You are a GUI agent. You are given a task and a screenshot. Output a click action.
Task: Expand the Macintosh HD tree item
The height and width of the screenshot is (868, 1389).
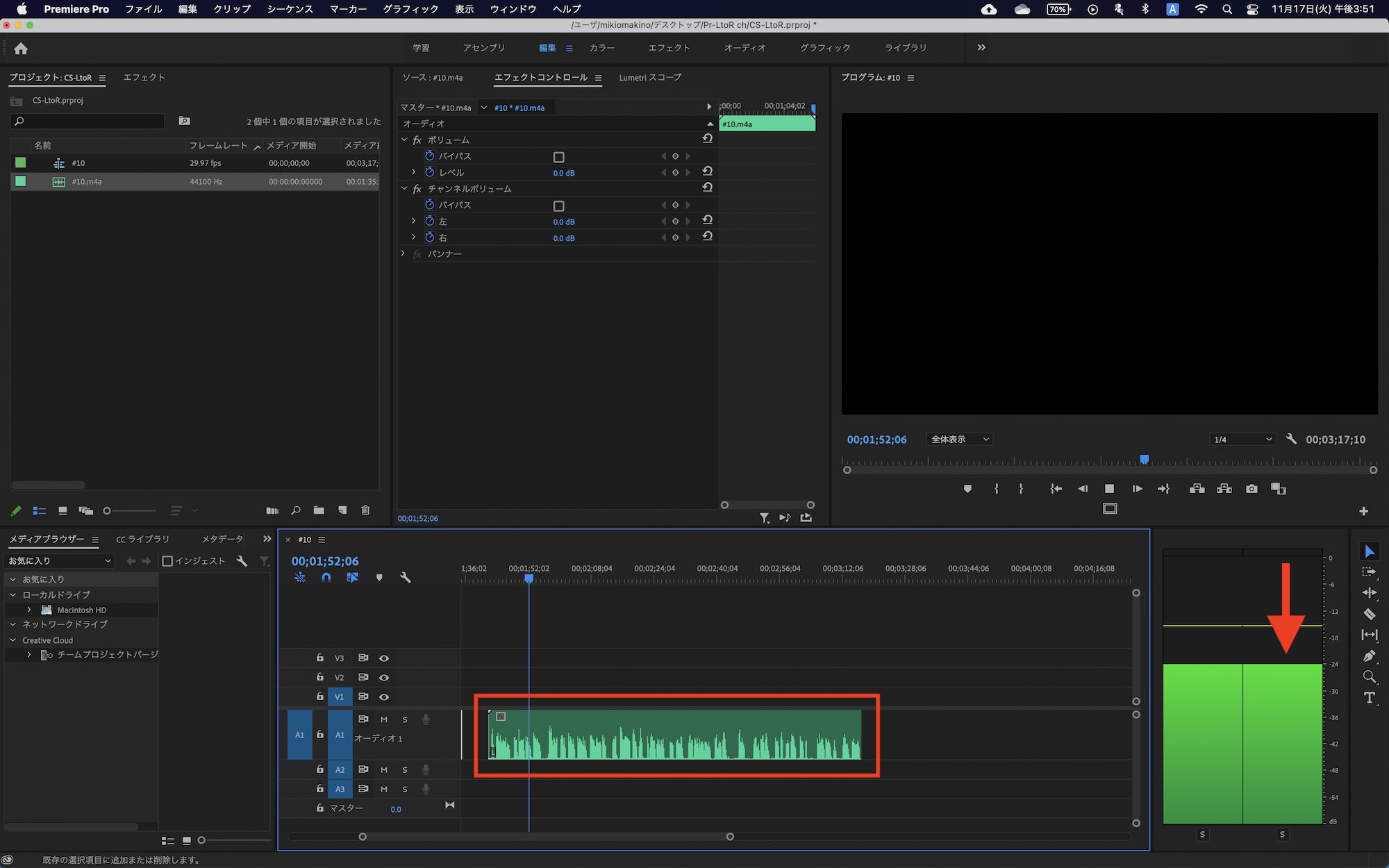(x=29, y=610)
